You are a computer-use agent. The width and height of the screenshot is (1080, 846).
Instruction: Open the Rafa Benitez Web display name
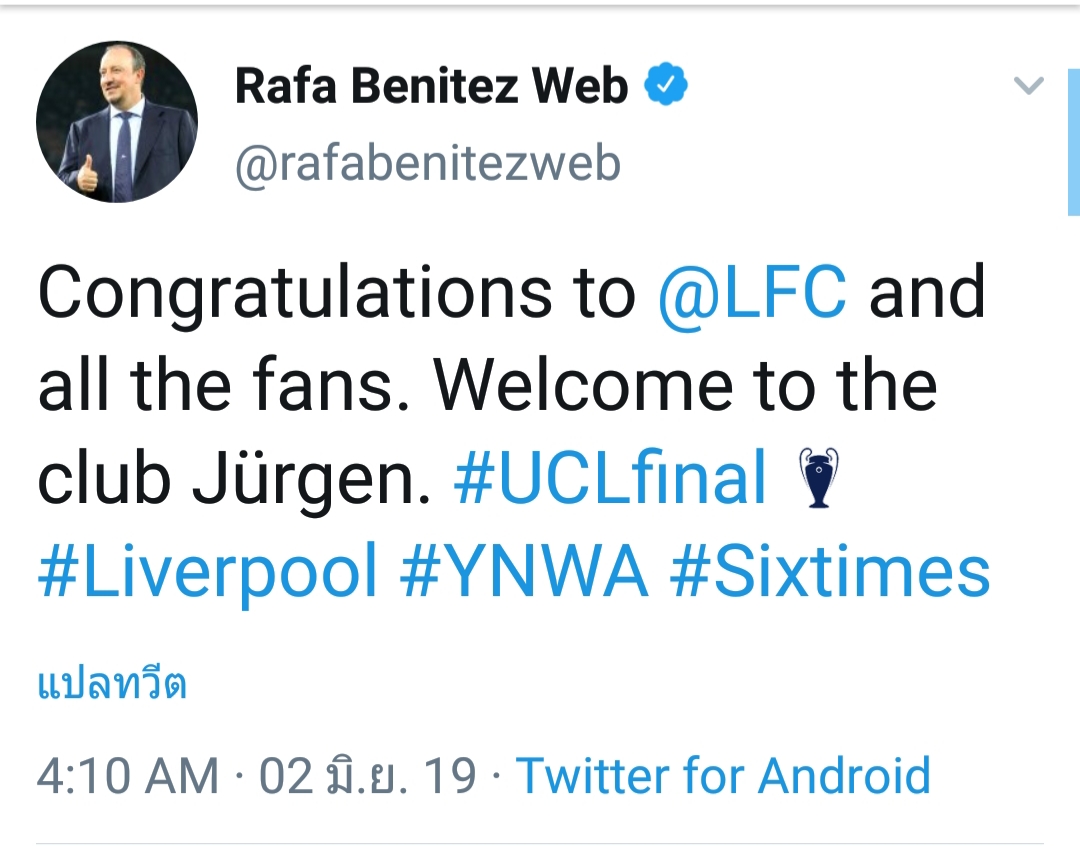[x=430, y=88]
